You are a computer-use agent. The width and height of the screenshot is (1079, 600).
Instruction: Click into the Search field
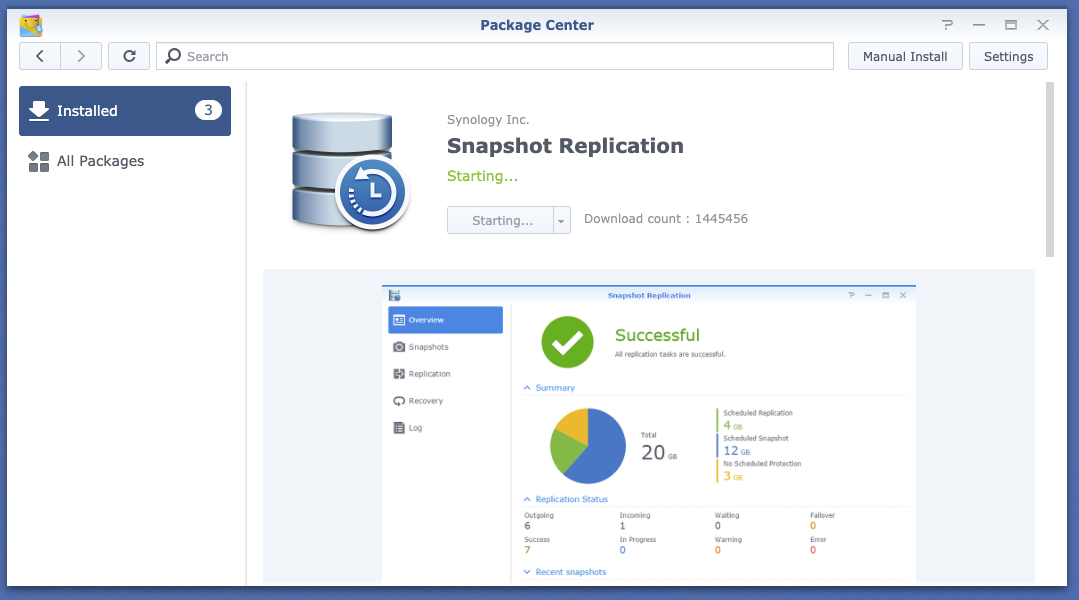[495, 56]
